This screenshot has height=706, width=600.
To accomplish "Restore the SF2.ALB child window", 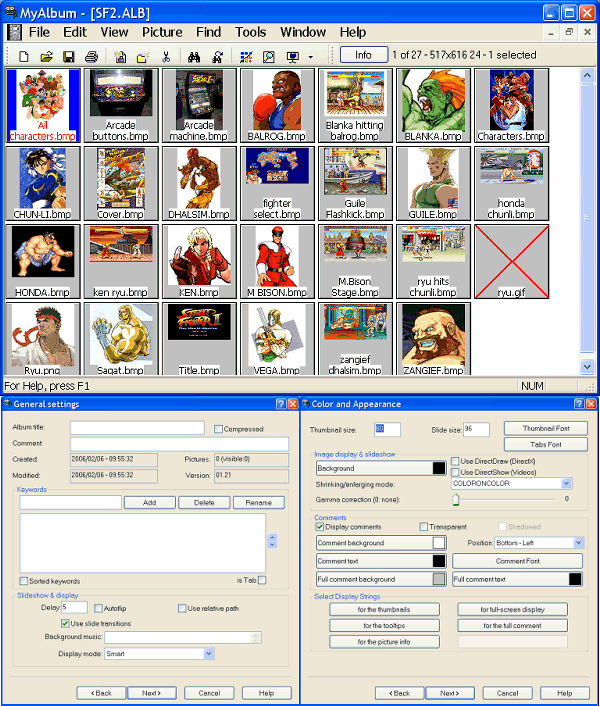I will [569, 32].
